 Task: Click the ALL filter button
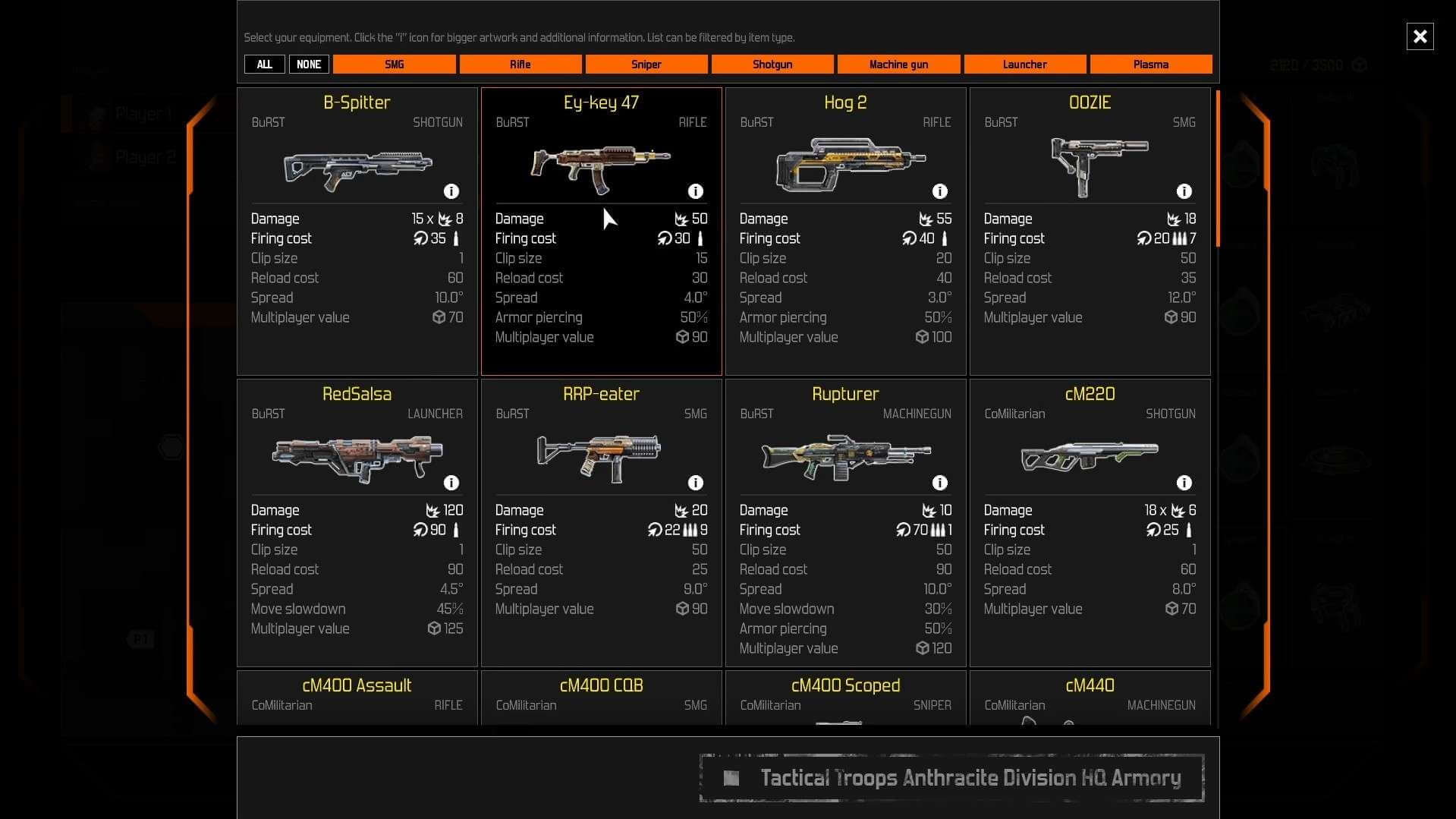click(x=264, y=65)
